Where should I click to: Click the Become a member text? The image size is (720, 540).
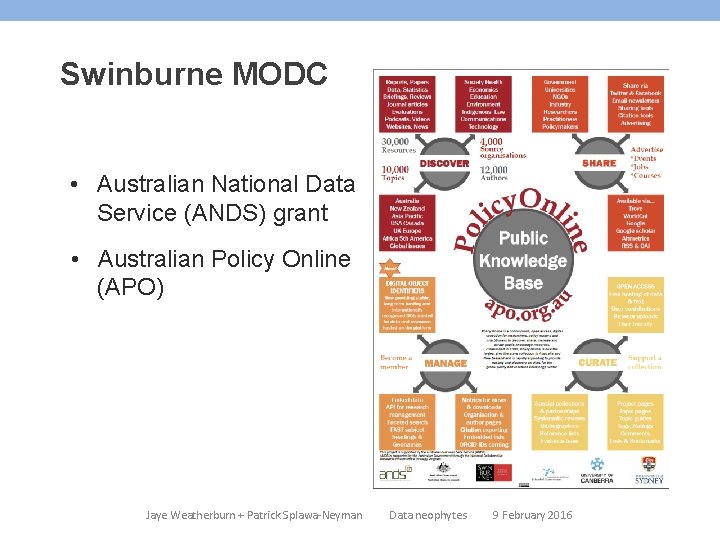click(x=396, y=362)
